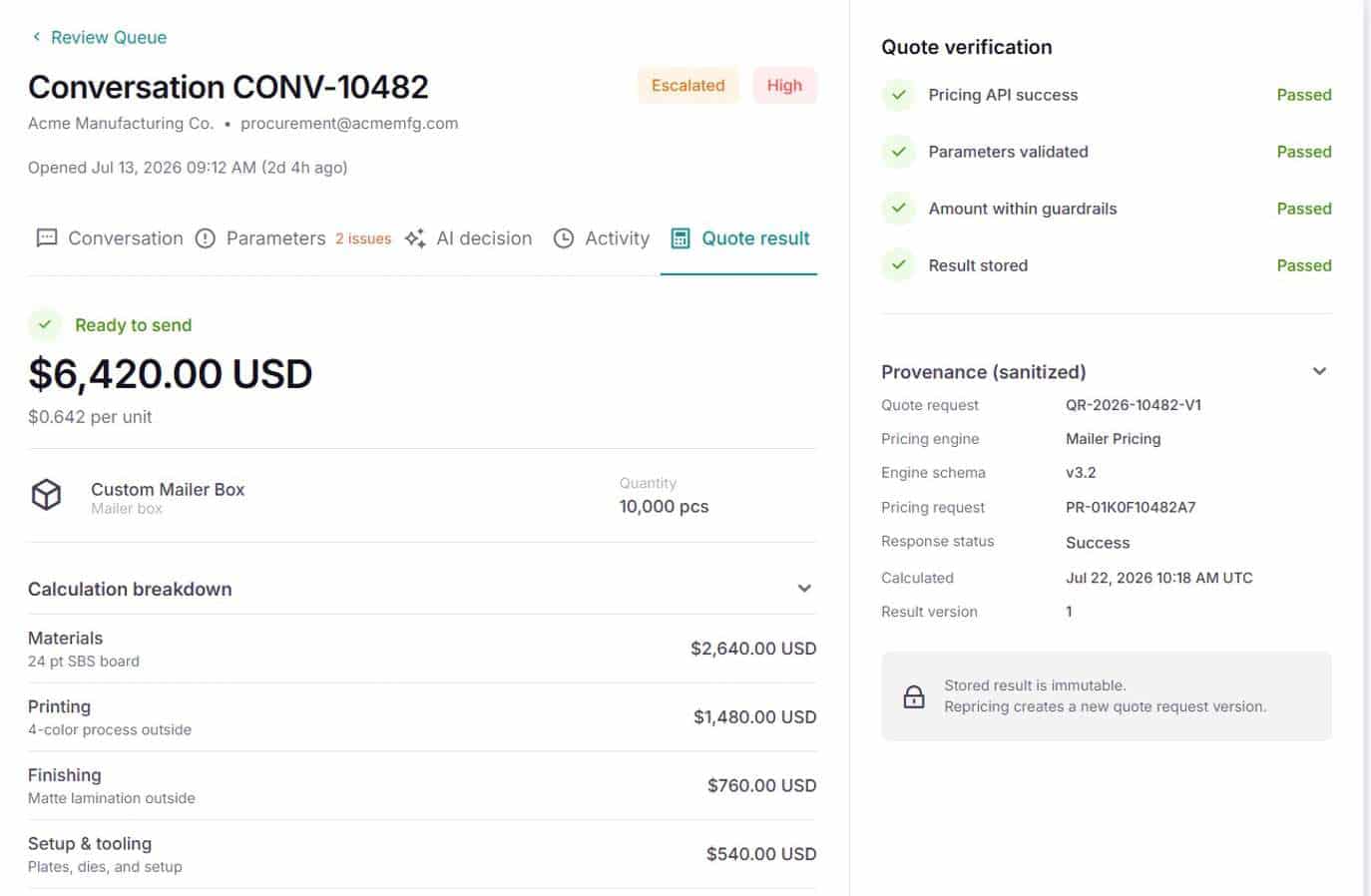Click the Conversation tab chat icon
1371x896 pixels.
(x=46, y=238)
